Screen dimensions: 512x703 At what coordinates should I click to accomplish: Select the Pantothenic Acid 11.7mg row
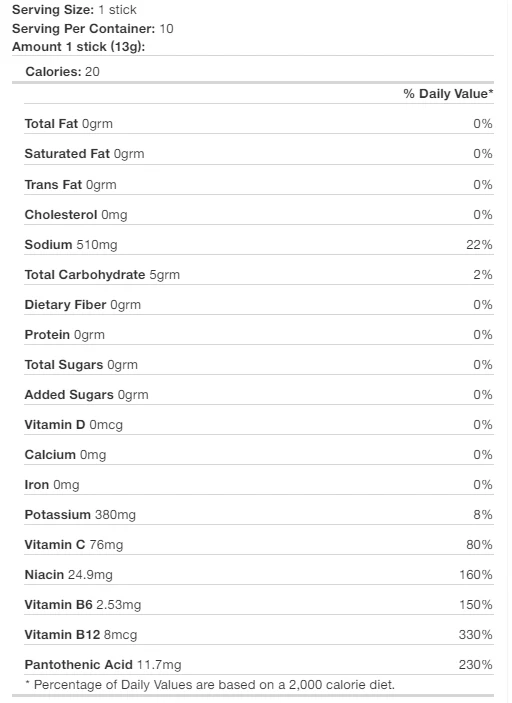tap(259, 664)
